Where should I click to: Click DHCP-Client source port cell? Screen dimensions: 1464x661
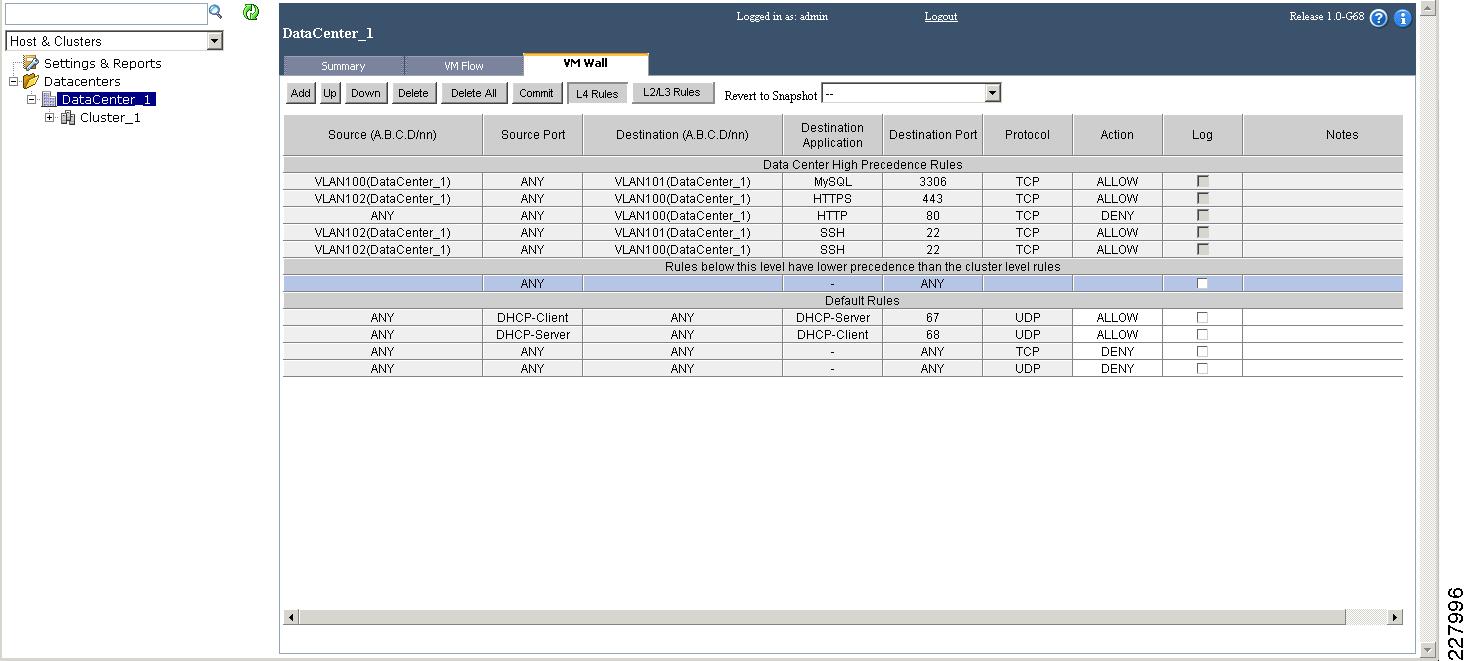point(532,318)
